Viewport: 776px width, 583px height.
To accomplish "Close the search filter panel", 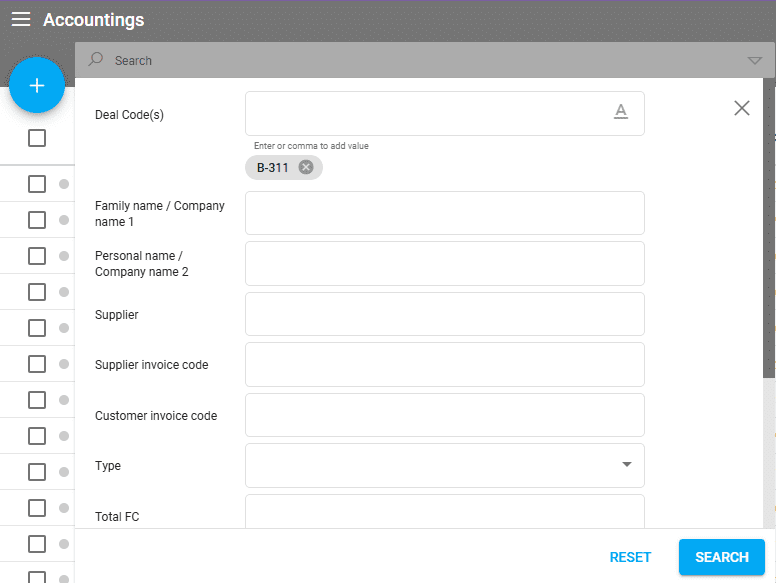I will click(741, 108).
